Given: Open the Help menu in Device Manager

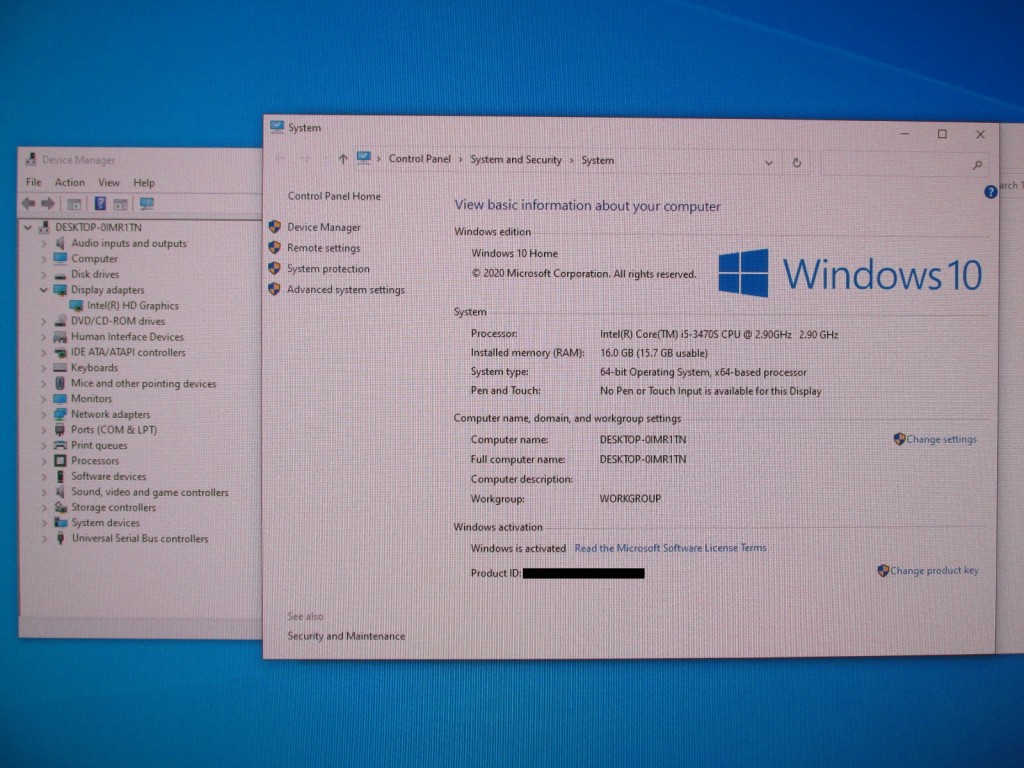Looking at the screenshot, I should click(144, 183).
